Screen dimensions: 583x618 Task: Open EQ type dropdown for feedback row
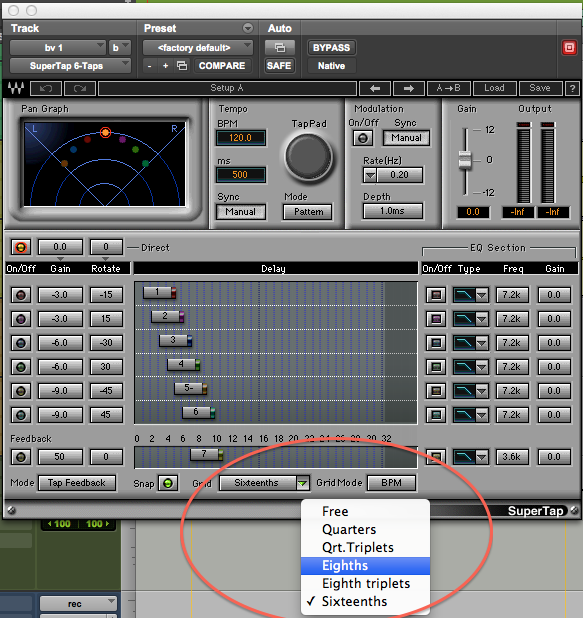pos(481,457)
